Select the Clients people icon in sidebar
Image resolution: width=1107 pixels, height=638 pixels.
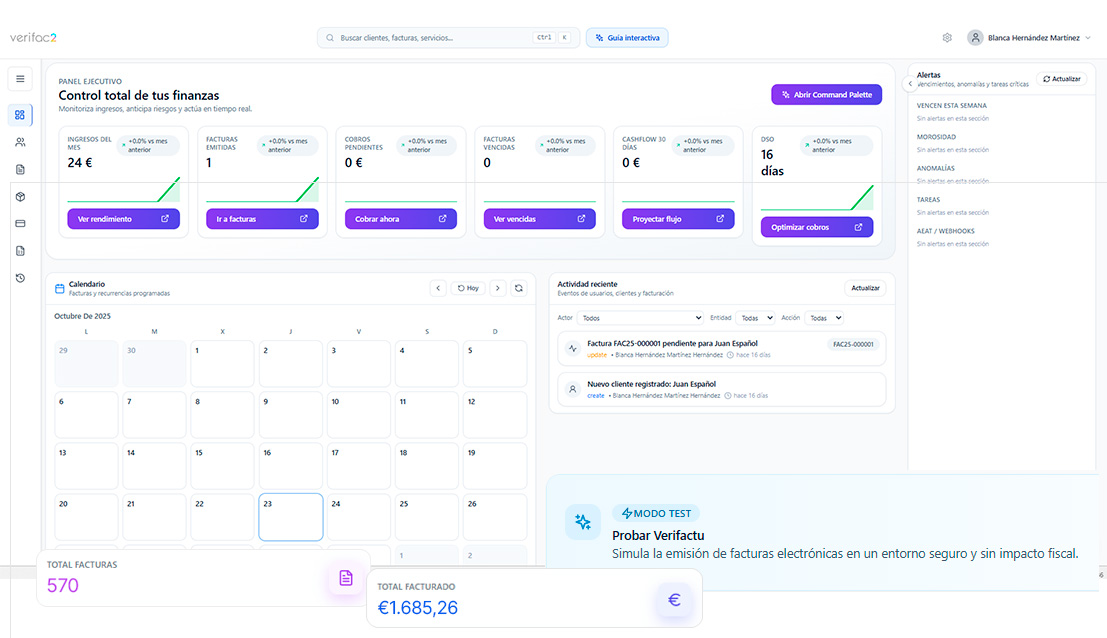[19, 141]
